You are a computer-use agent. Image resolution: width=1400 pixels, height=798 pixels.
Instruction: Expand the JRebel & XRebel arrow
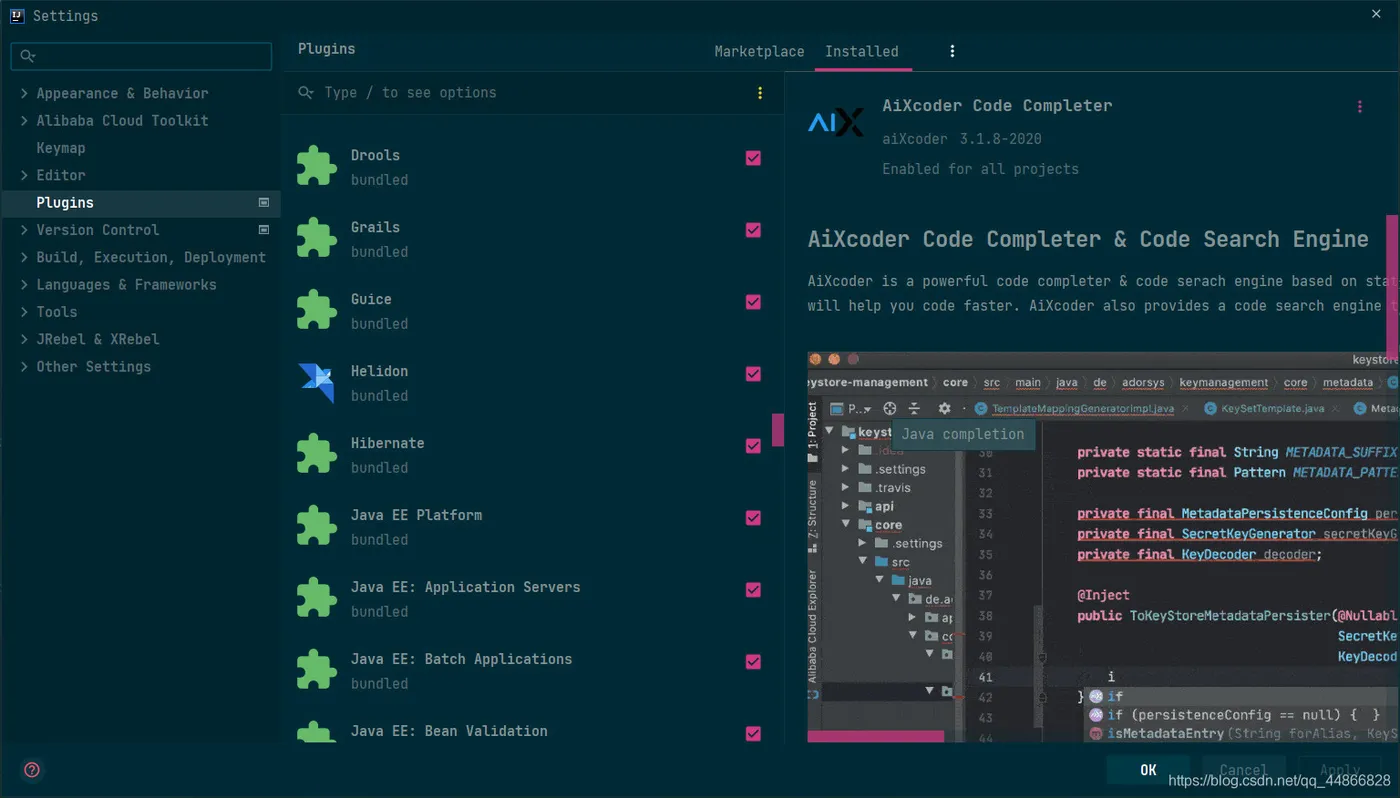(x=24, y=339)
